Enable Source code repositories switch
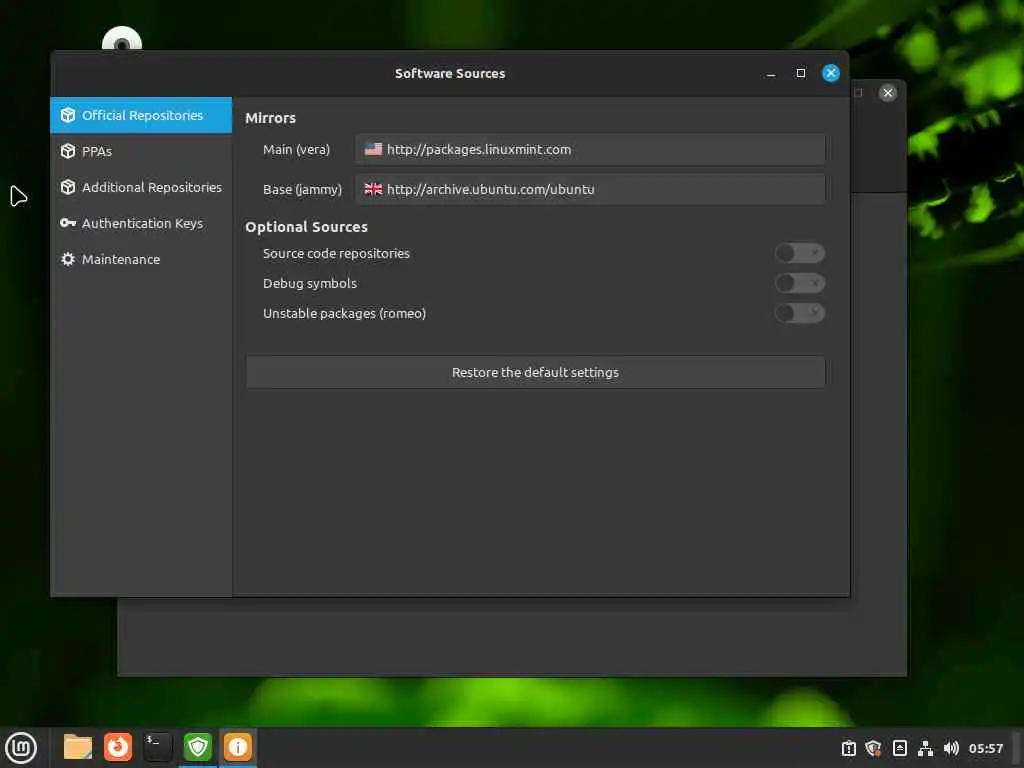The height and width of the screenshot is (768, 1024). (x=799, y=253)
